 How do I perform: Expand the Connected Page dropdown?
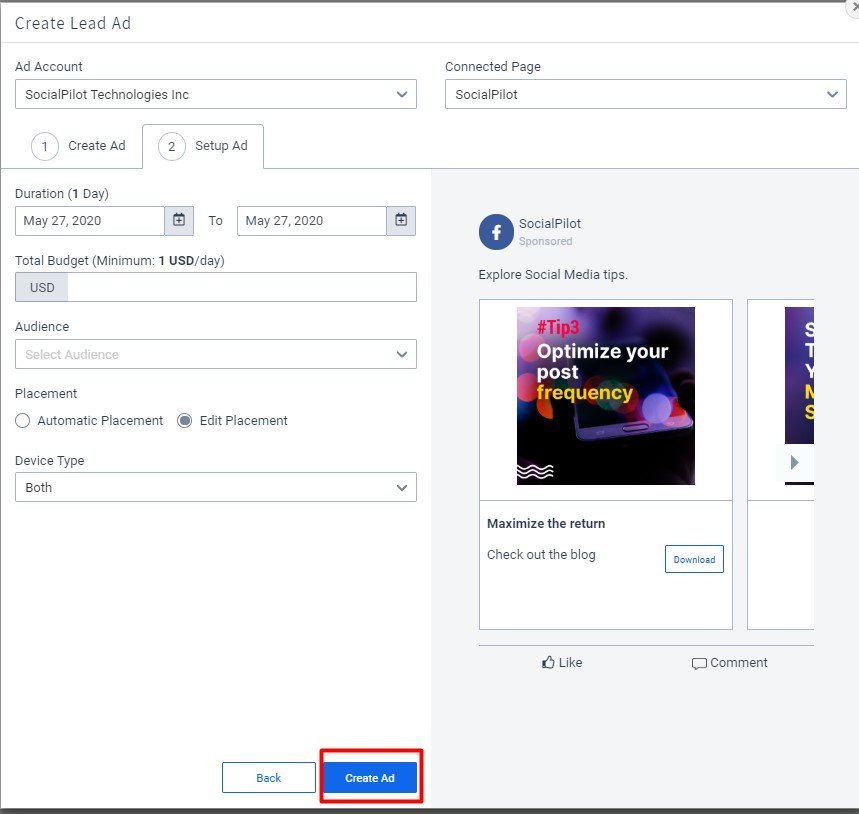pos(645,94)
